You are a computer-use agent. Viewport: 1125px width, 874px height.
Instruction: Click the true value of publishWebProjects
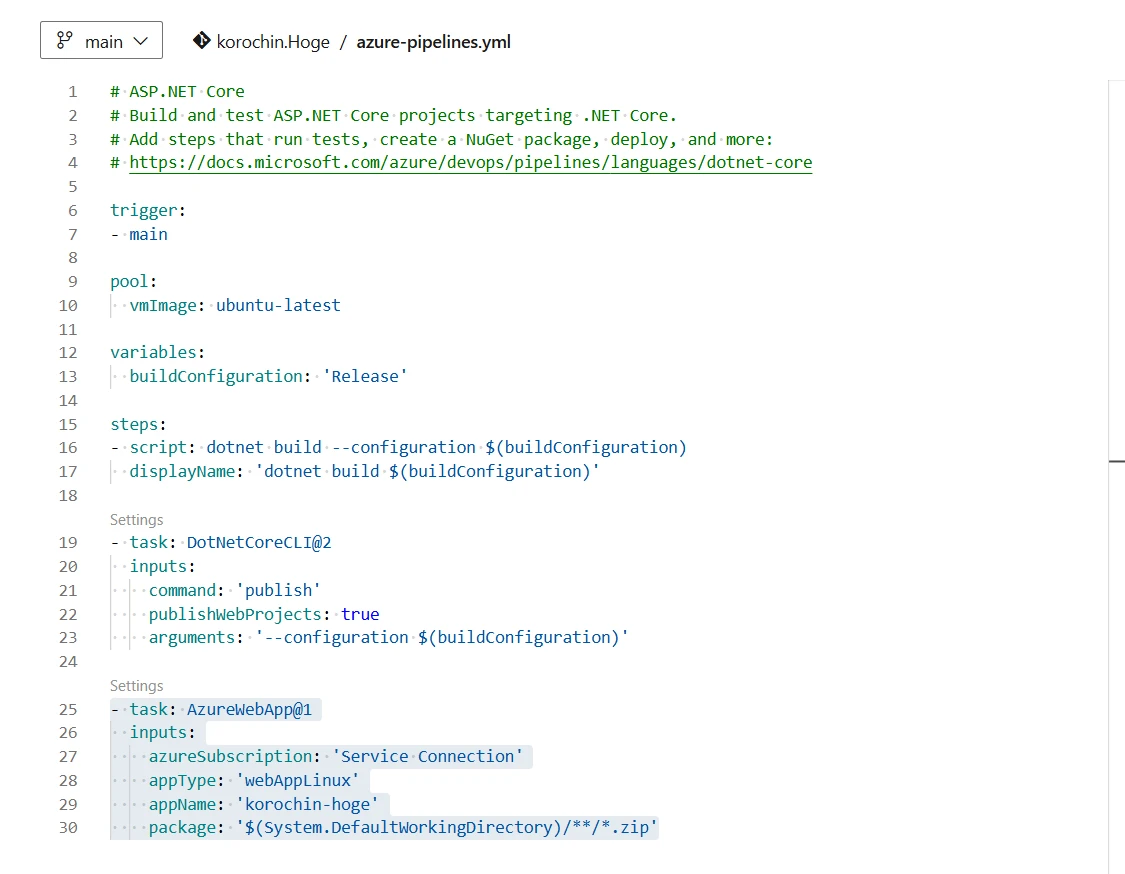point(360,614)
